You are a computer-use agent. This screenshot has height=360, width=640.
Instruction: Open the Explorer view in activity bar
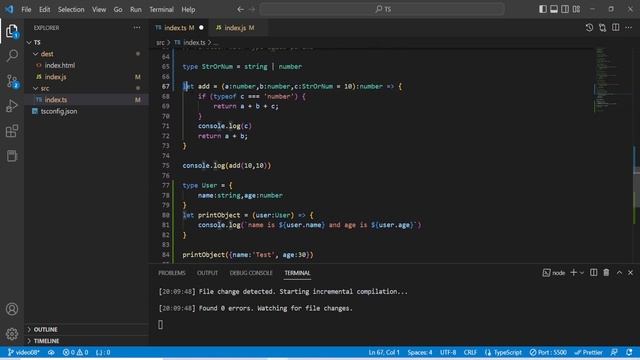click(12, 31)
